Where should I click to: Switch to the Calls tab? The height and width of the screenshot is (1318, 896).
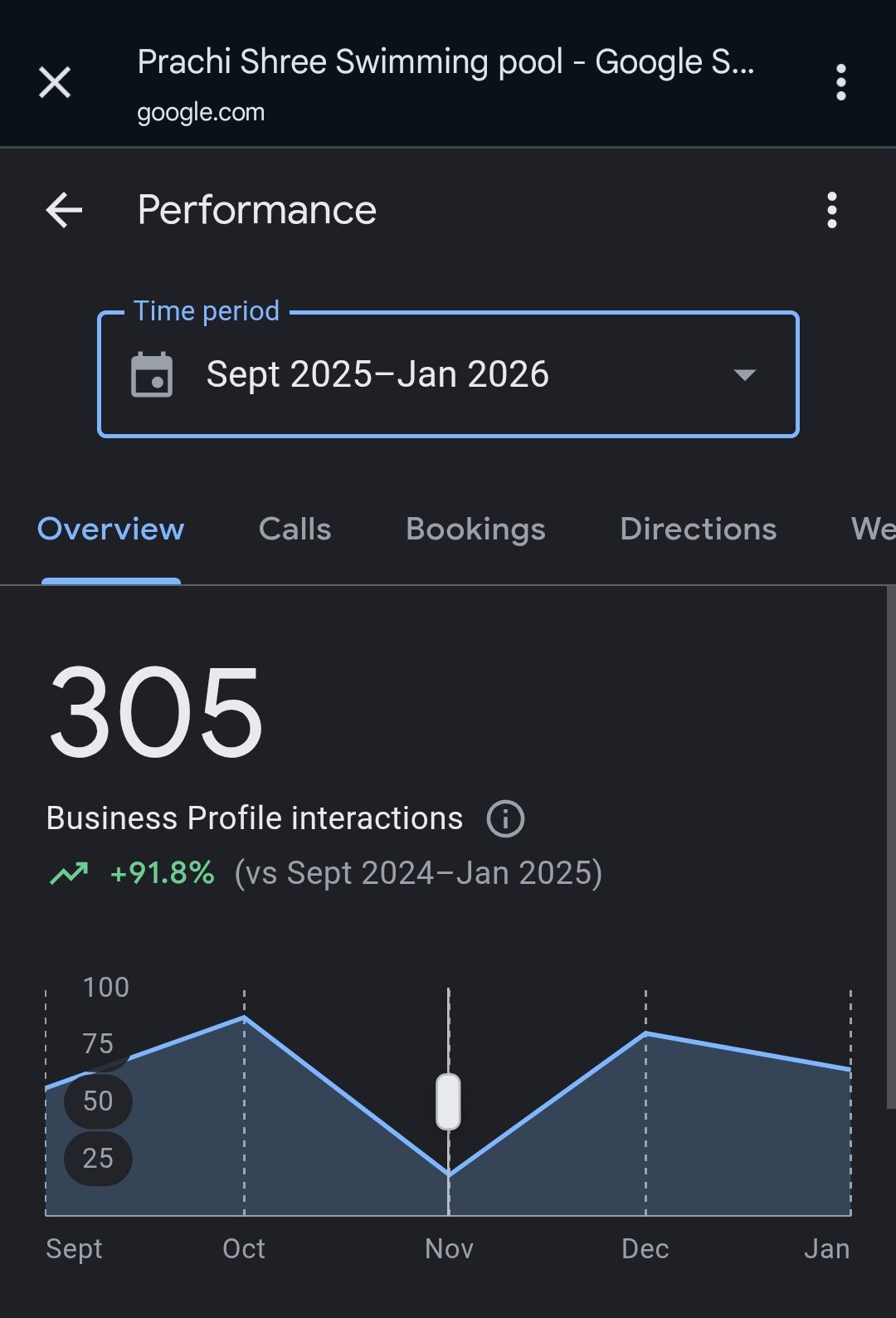coord(295,530)
